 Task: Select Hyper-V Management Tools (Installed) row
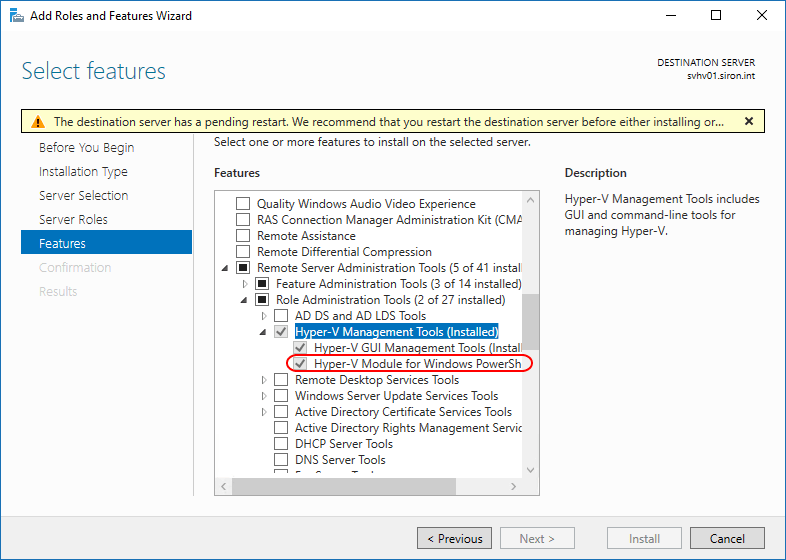click(397, 332)
